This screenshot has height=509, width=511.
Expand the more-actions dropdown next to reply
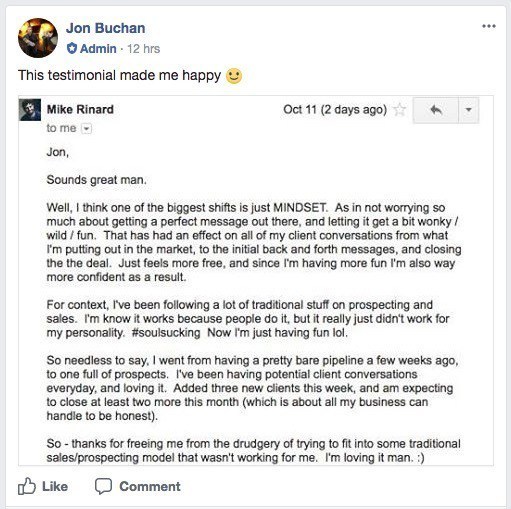[469, 110]
